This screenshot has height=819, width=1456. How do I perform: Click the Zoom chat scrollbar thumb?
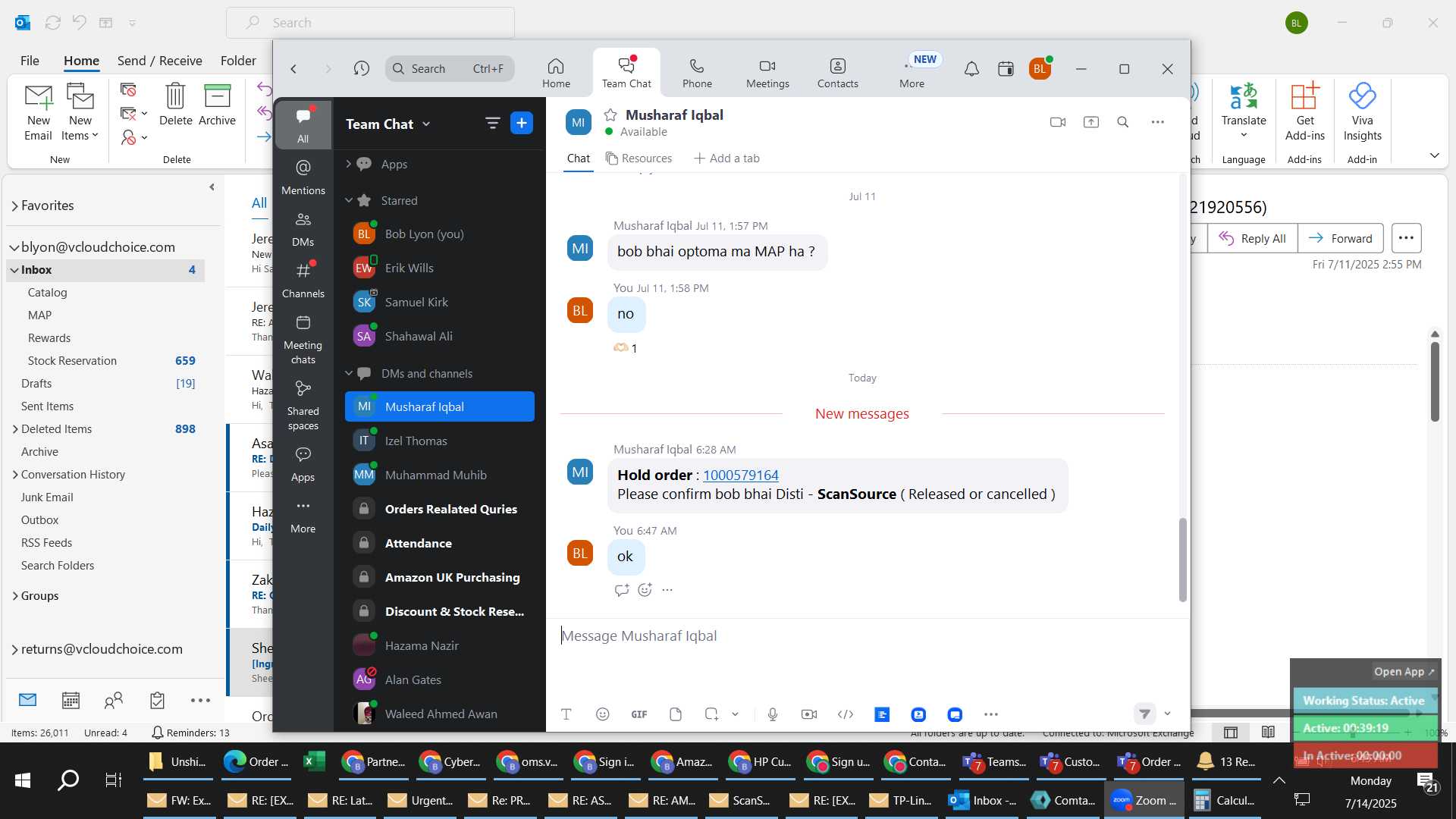click(x=1182, y=560)
